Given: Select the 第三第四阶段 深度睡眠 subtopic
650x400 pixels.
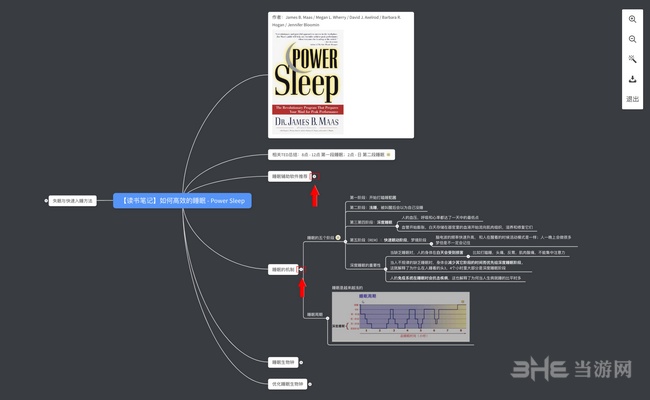Looking at the screenshot, I should click(371, 222).
